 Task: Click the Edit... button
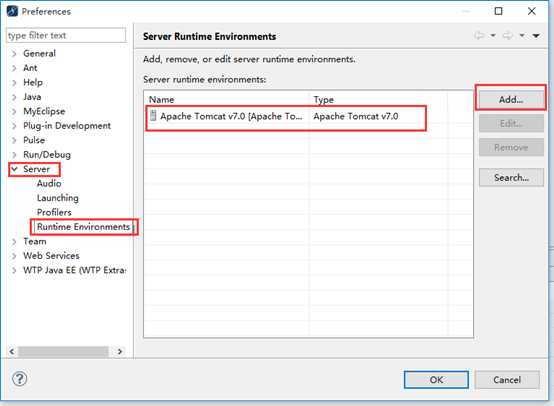pyautogui.click(x=511, y=123)
